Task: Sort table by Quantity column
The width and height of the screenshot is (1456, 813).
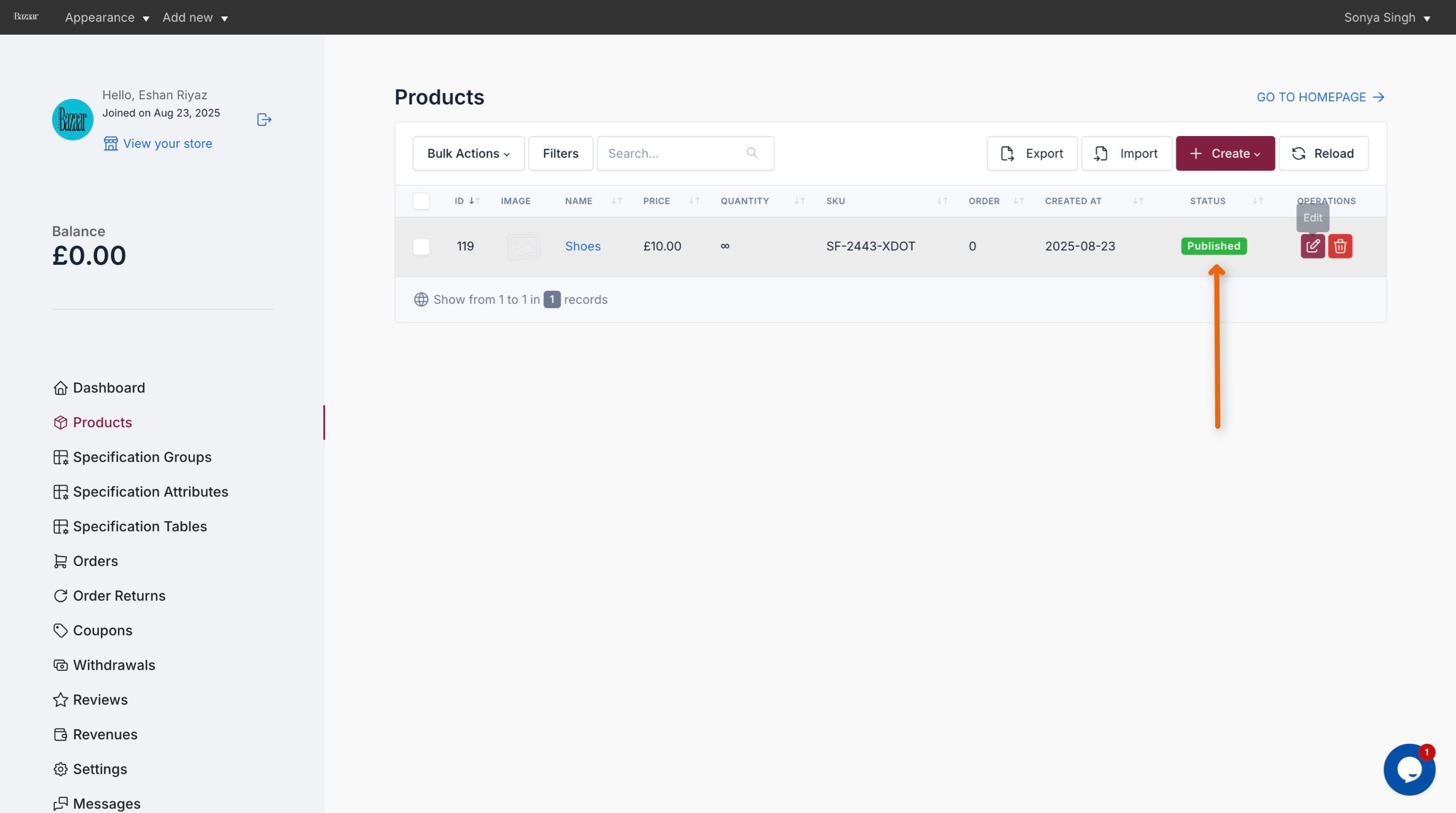Action: coord(762,201)
